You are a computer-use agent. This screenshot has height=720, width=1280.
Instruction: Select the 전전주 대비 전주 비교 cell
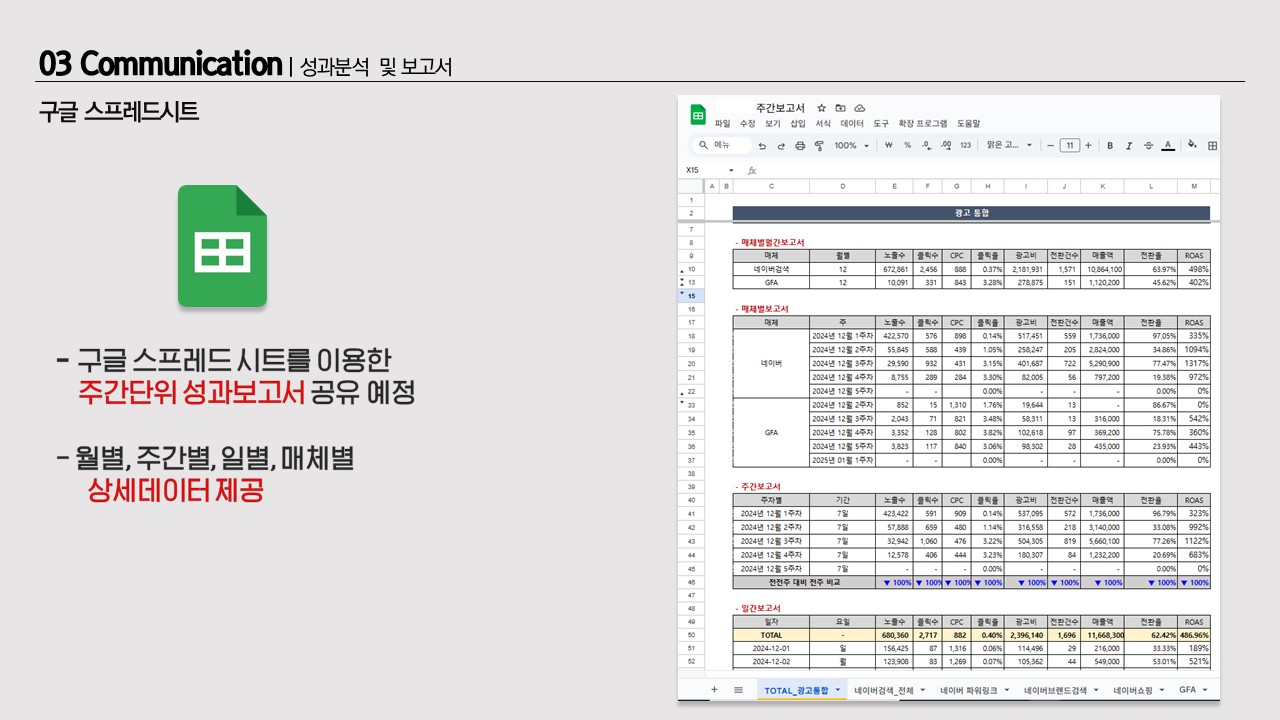pos(804,582)
